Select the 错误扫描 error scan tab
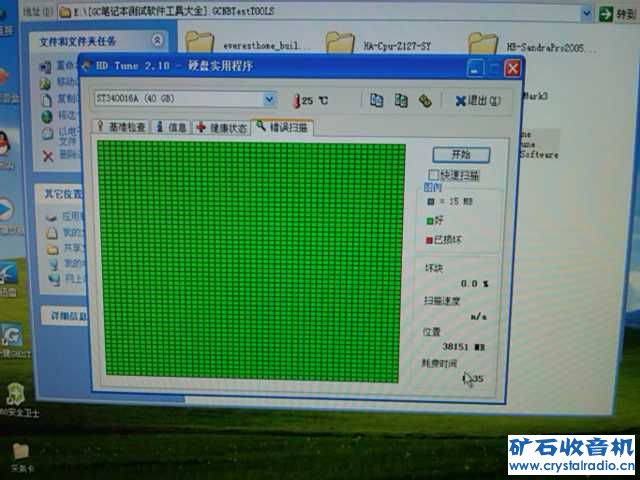640x480 pixels. click(x=283, y=127)
